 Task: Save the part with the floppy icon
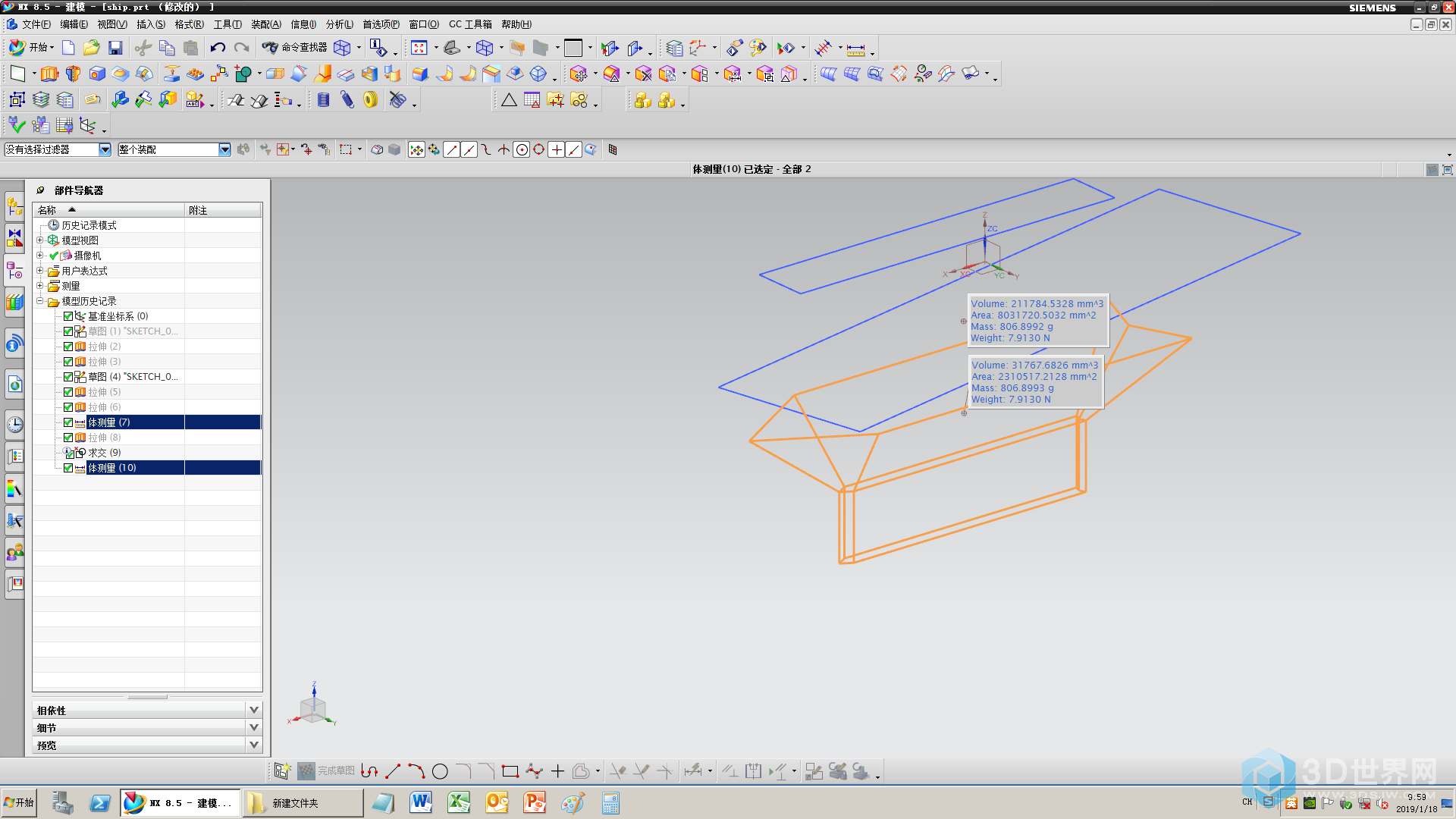coord(115,48)
